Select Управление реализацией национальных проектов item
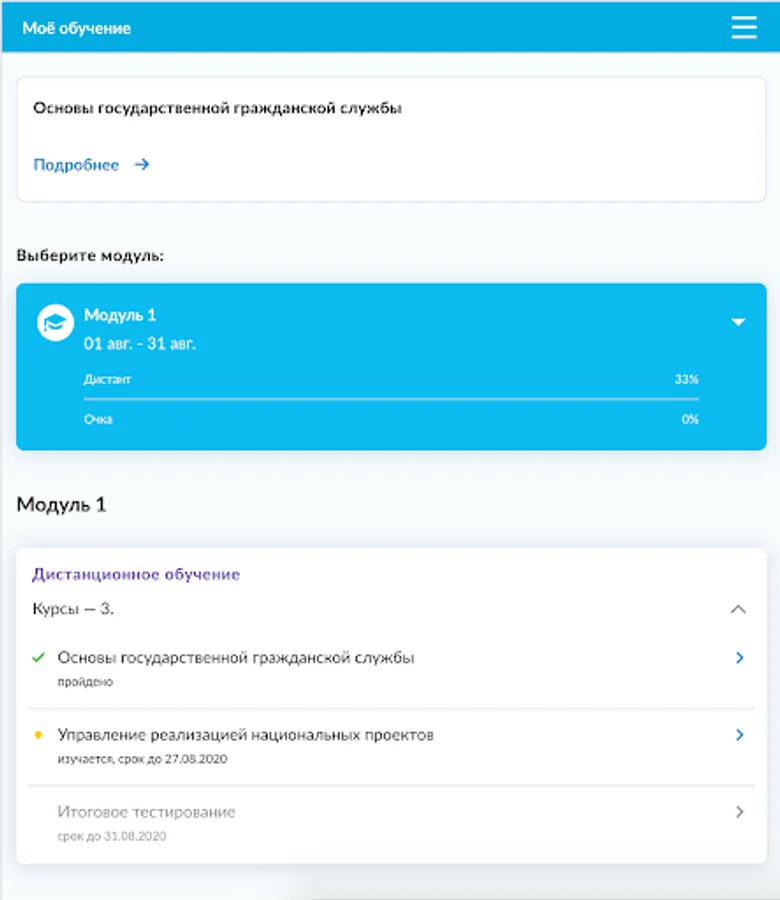The width and height of the screenshot is (780, 900). [x=246, y=735]
